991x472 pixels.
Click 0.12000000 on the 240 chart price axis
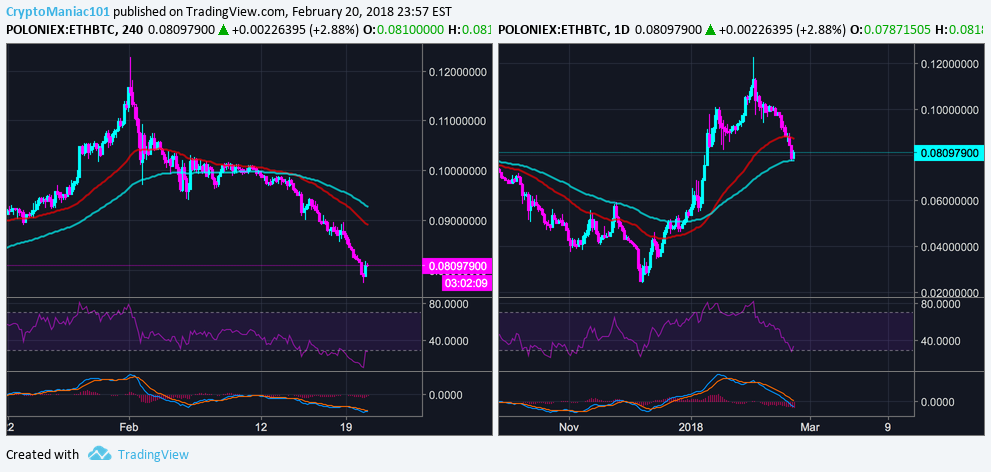click(x=458, y=72)
